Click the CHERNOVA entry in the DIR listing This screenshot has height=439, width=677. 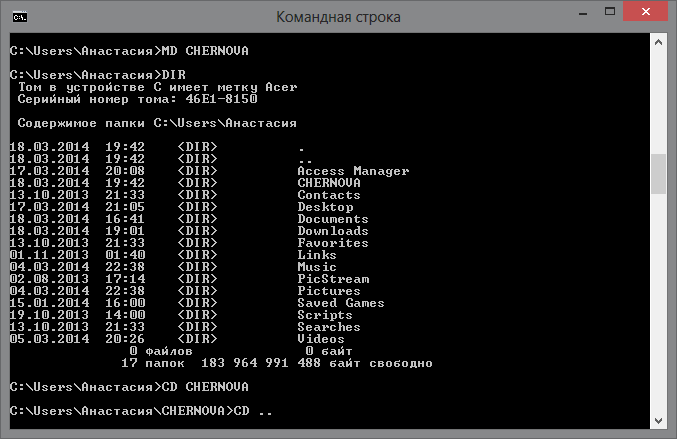click(329, 183)
